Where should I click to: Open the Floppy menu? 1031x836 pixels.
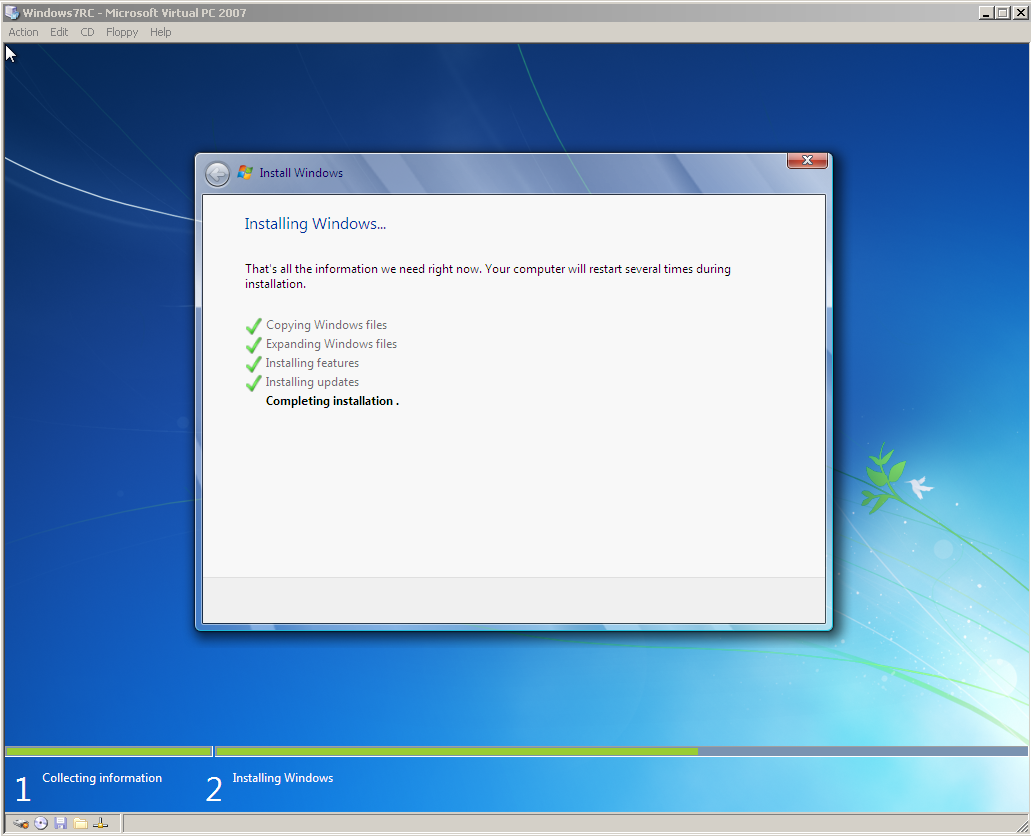(122, 32)
